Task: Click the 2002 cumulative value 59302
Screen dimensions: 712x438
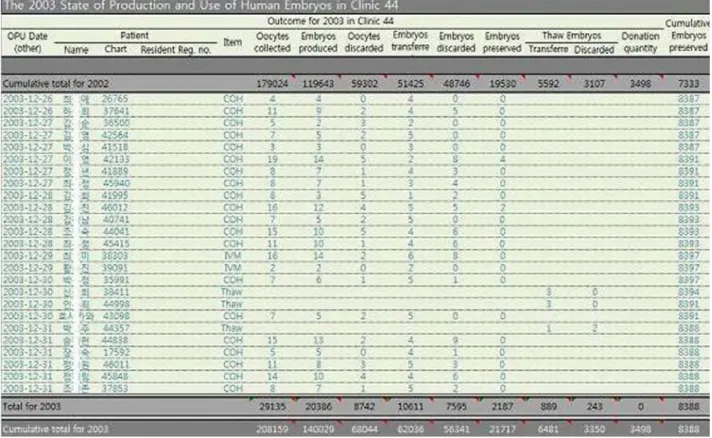Action: (364, 84)
